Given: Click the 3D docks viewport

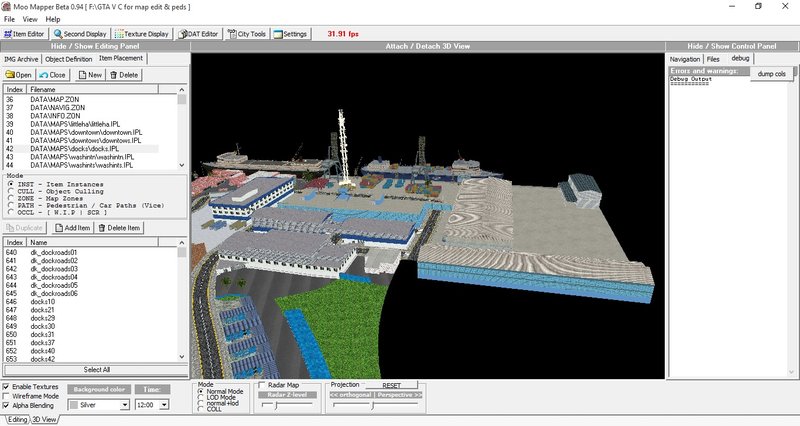Looking at the screenshot, I should coord(428,216).
